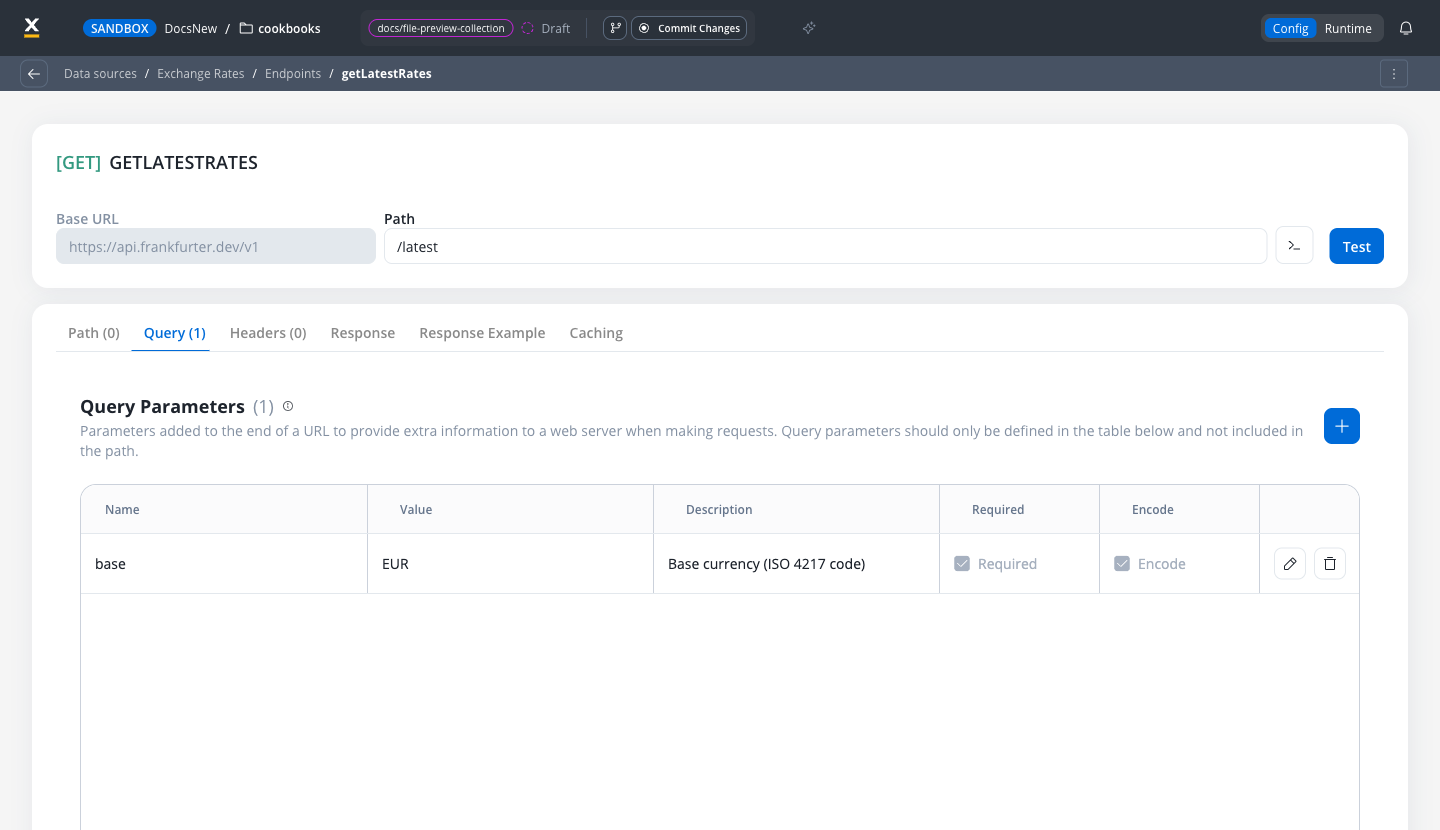Click Commit Changes button

coord(689,28)
